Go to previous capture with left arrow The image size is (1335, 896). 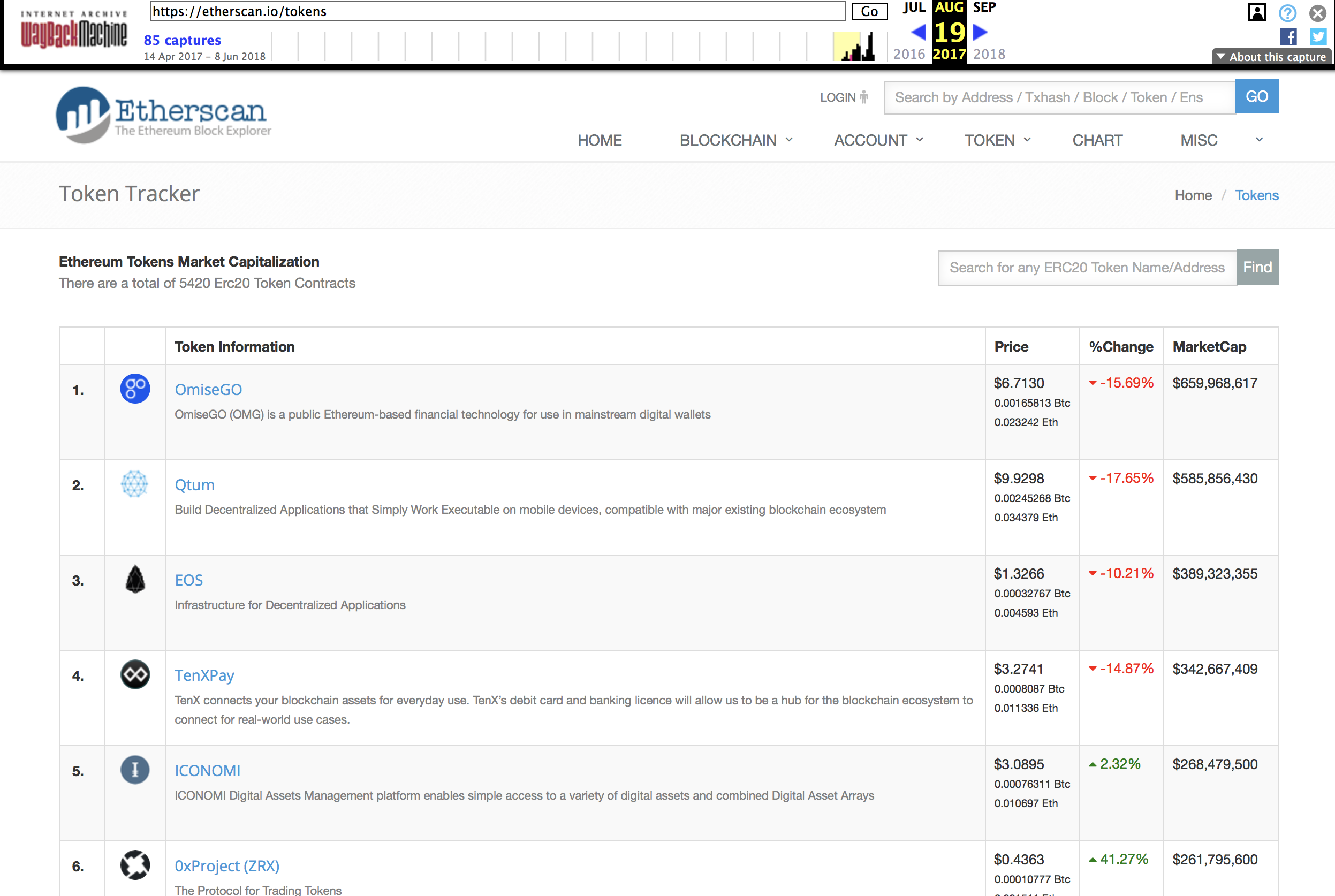point(919,32)
